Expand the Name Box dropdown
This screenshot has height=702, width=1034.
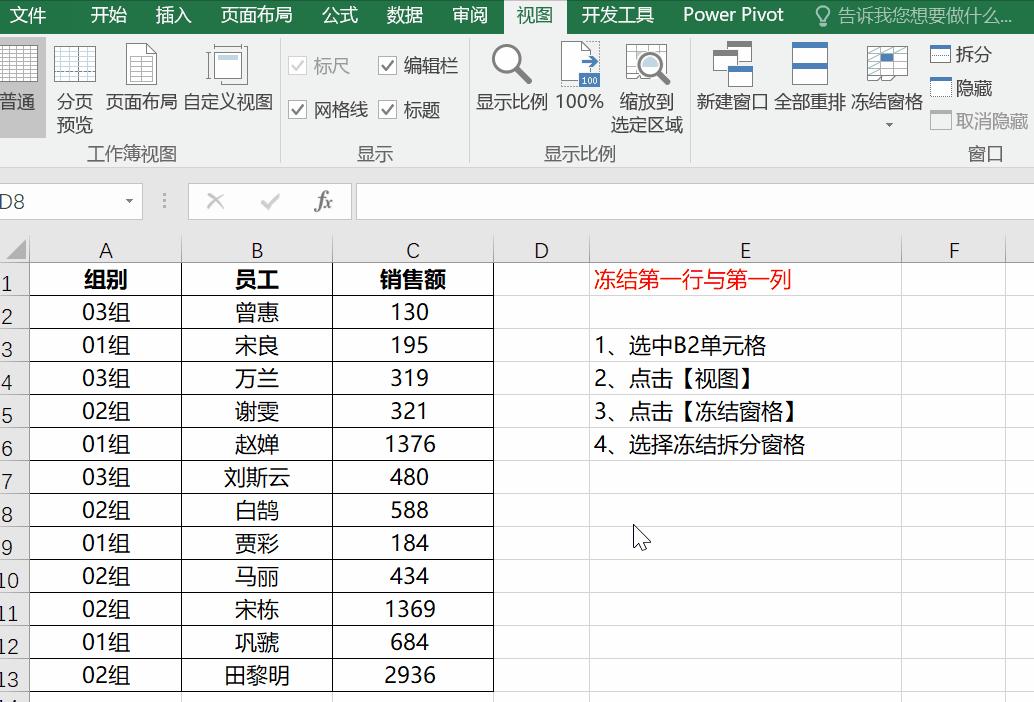[x=127, y=200]
